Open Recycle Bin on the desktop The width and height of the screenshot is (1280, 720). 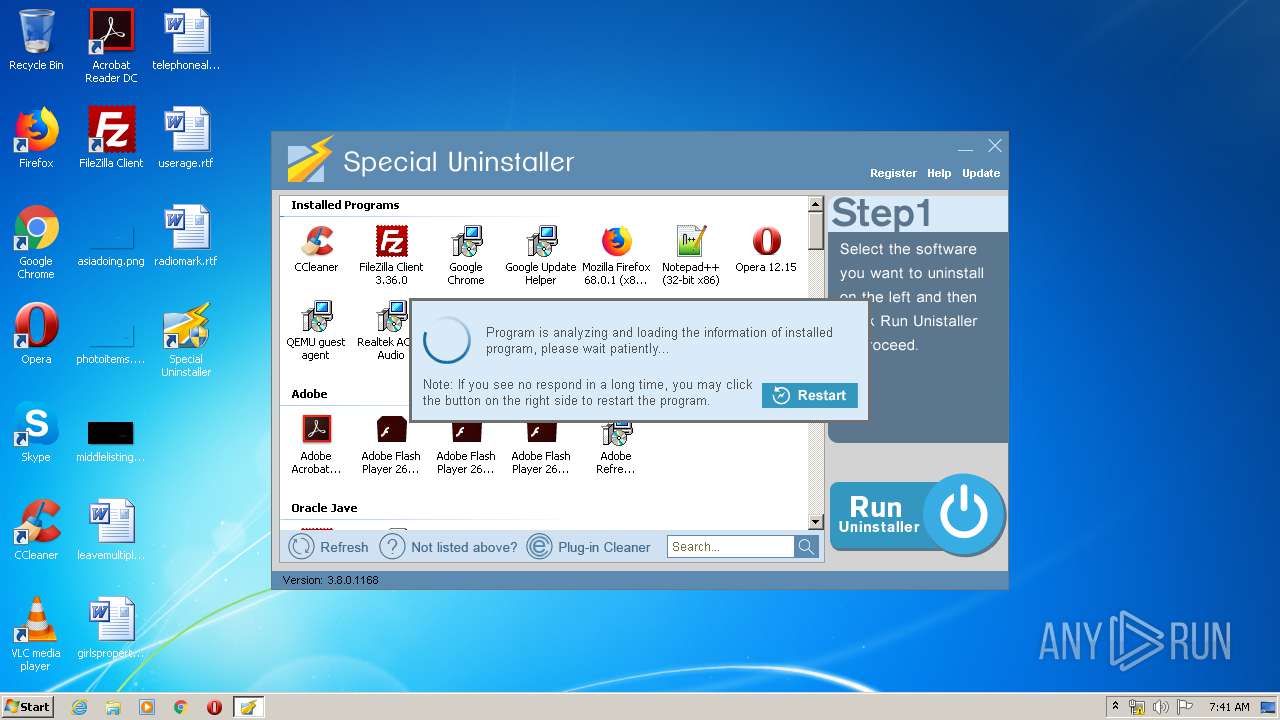[36, 40]
